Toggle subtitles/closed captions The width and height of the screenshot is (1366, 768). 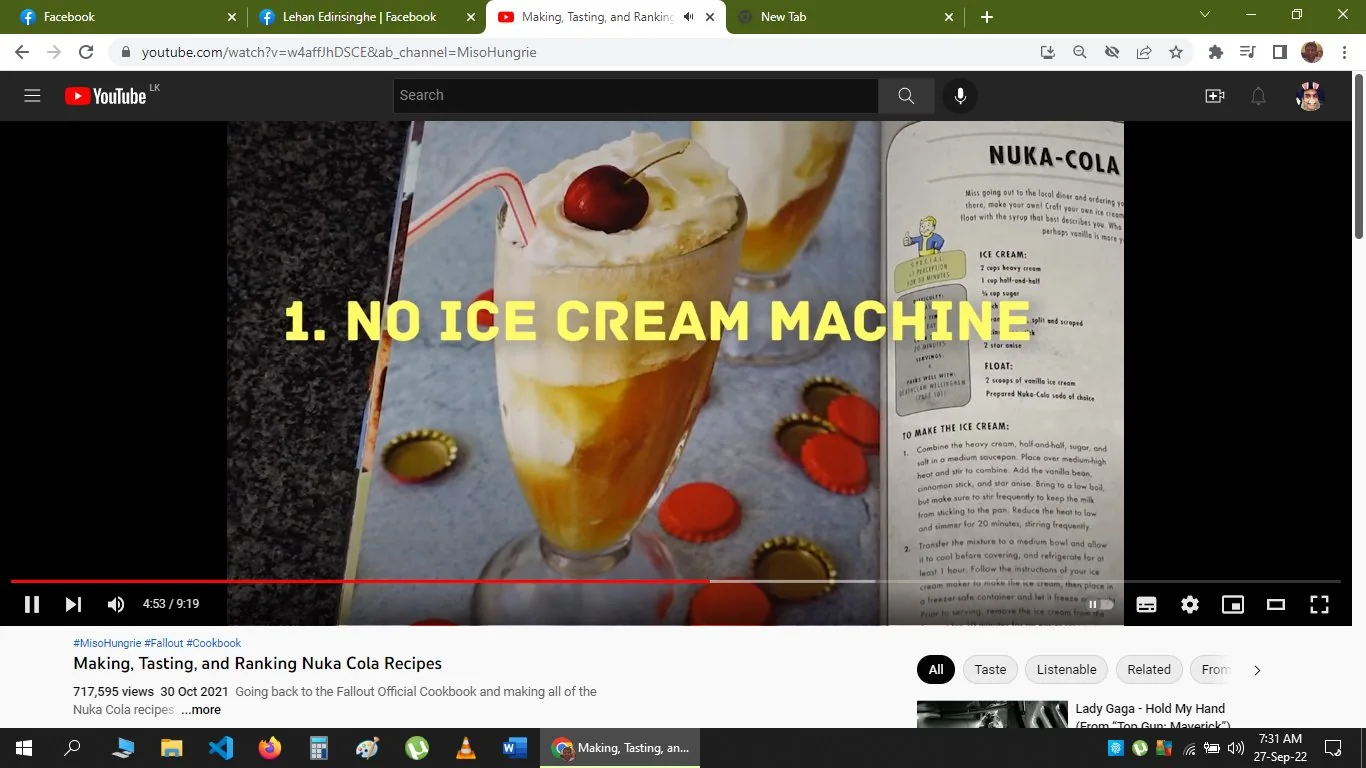coord(1146,604)
